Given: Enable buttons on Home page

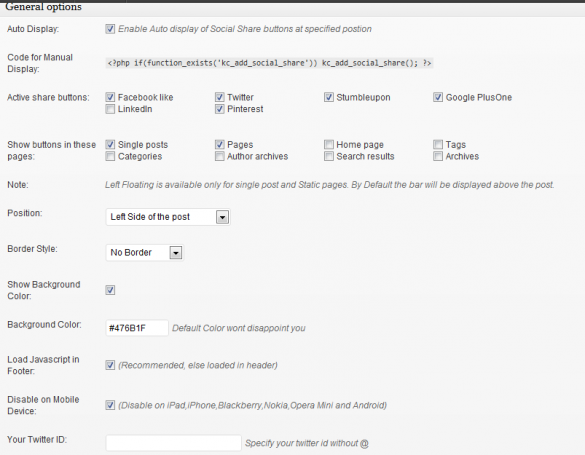Looking at the screenshot, I should [329, 144].
